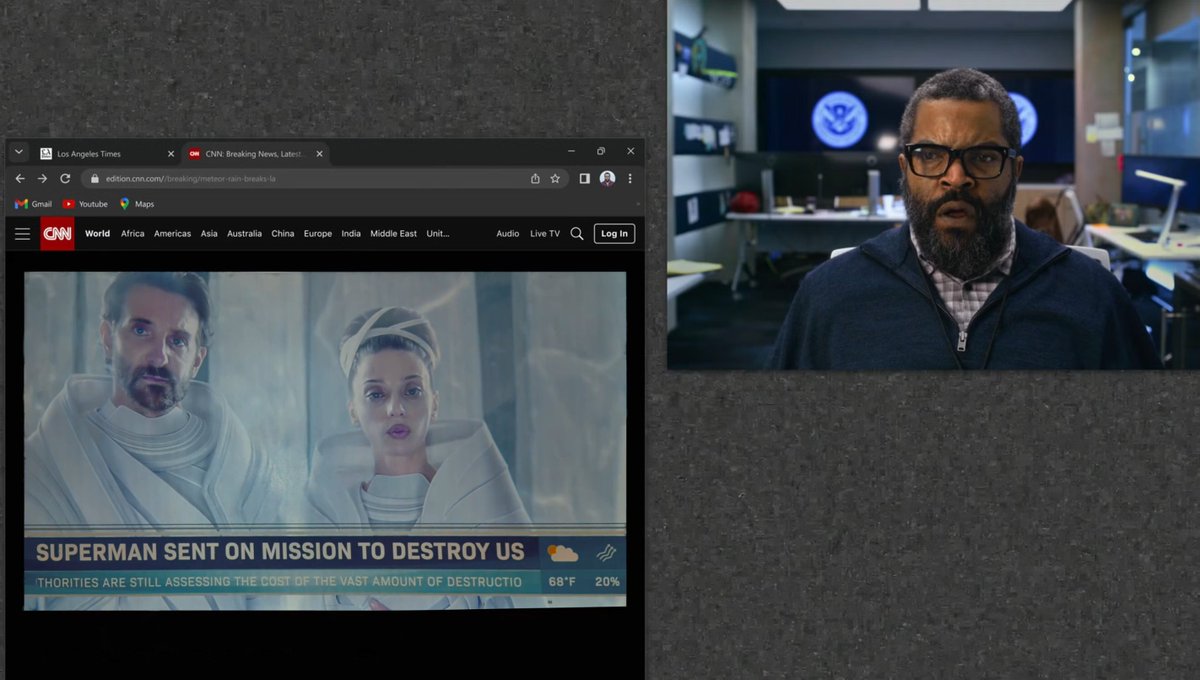Close the Los Angeles Times tab
The height and width of the screenshot is (680, 1200).
tap(170, 153)
